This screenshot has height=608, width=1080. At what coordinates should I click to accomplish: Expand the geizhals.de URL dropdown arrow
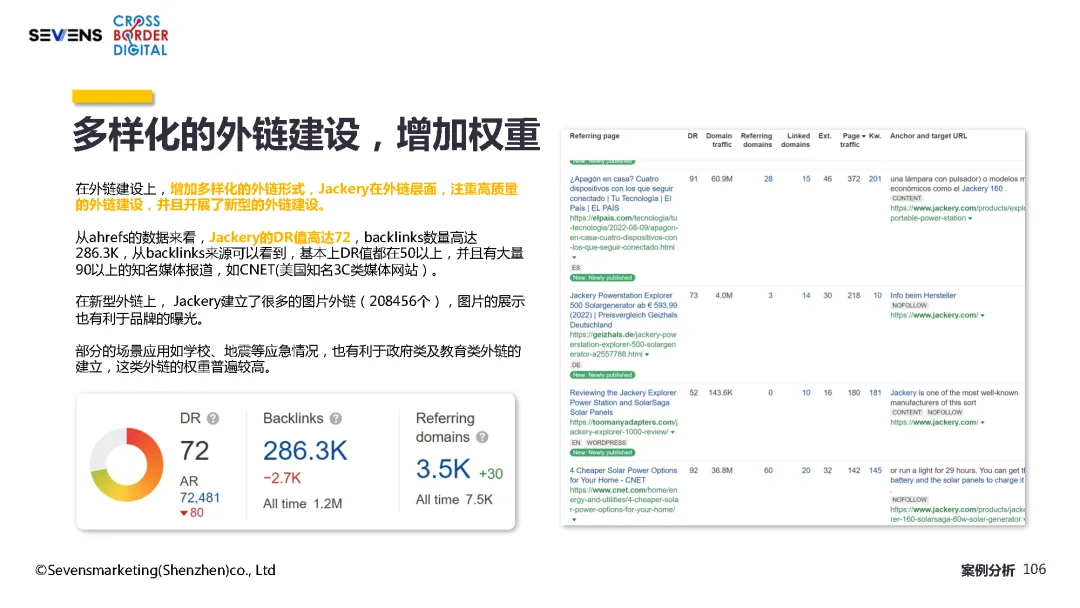pos(647,355)
